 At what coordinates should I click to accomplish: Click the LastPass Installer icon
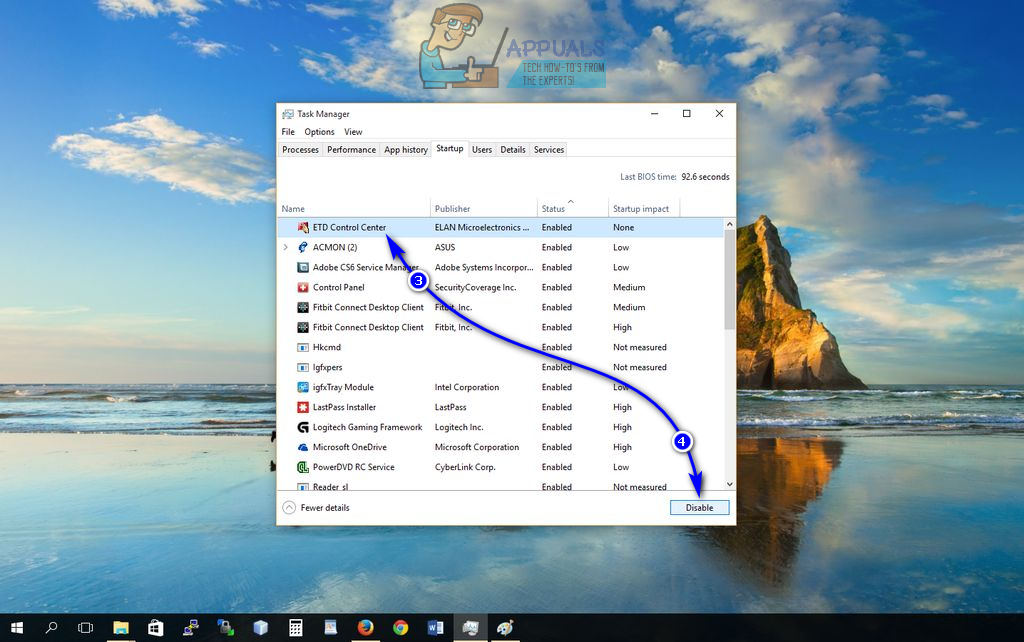(x=303, y=407)
